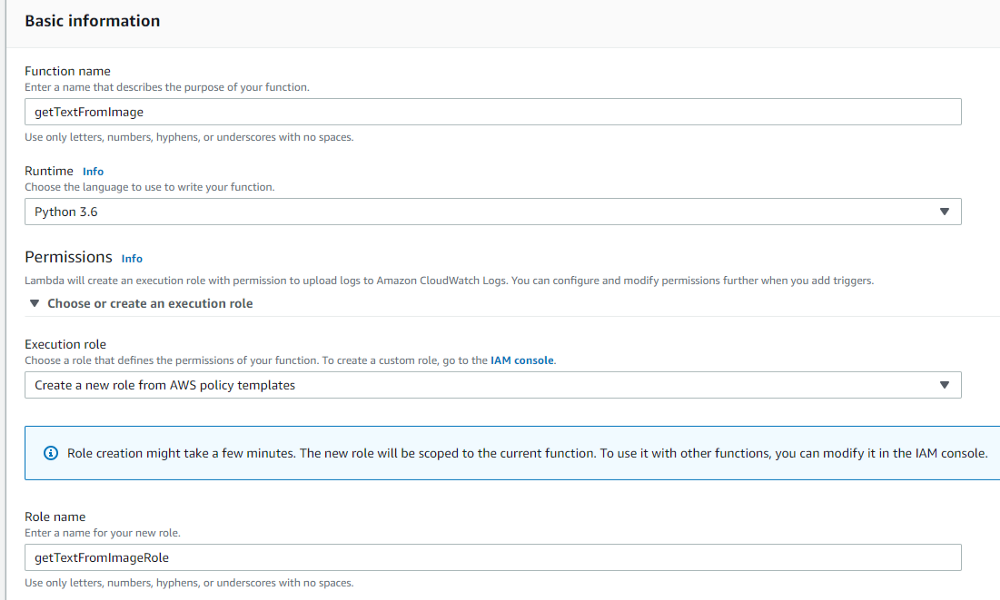Open the Info link next to Runtime

pos(93,172)
